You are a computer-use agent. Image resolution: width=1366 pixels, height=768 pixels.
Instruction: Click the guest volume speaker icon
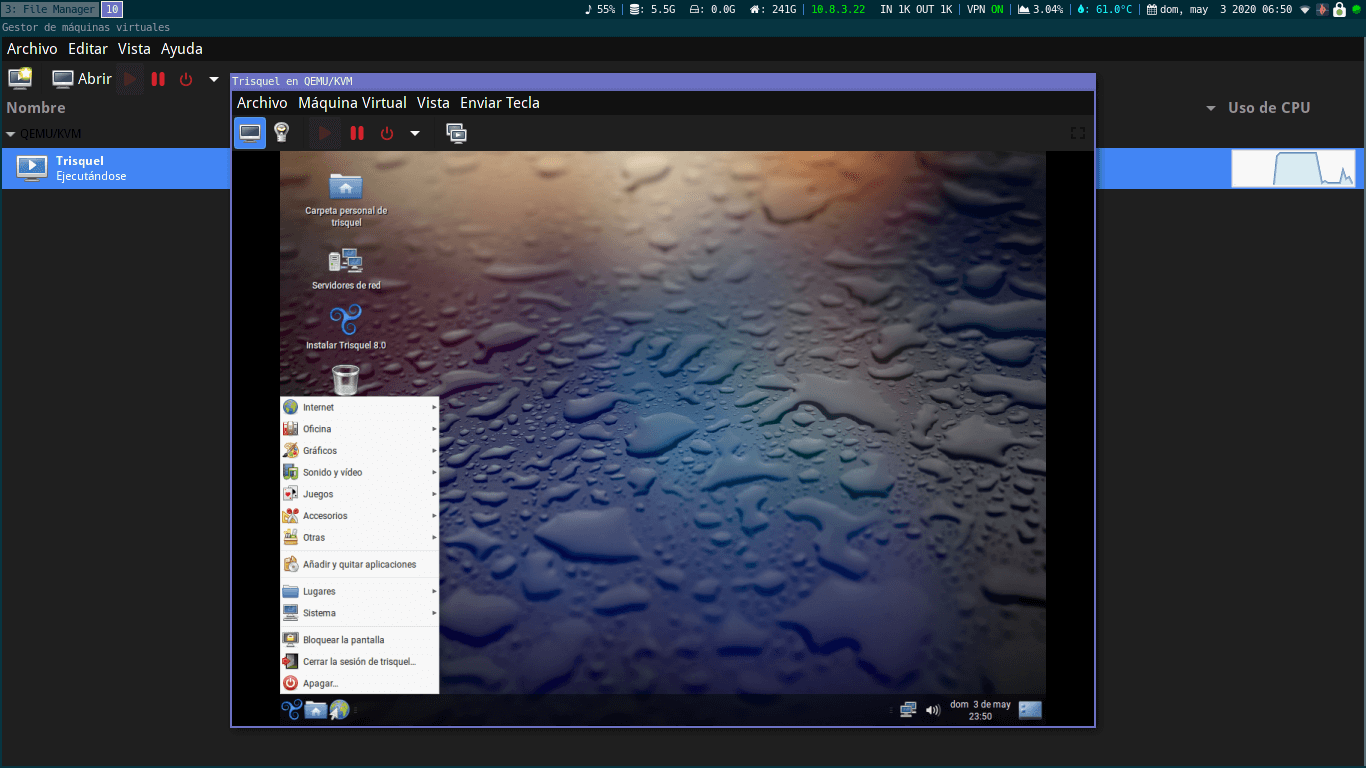point(933,710)
